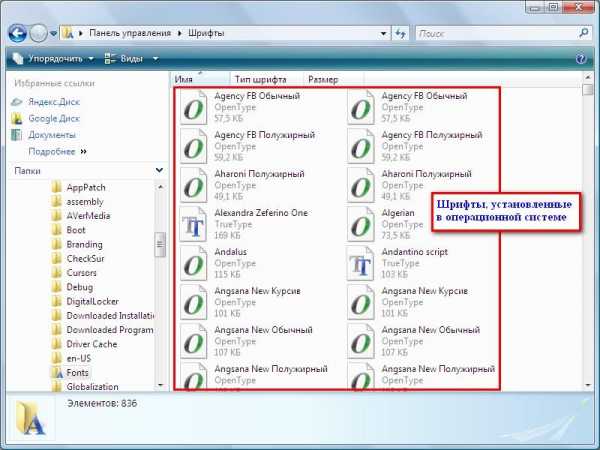The image size is (600, 450).
Task: Click the Andalus OpenType font icon
Action: pyautogui.click(x=193, y=265)
